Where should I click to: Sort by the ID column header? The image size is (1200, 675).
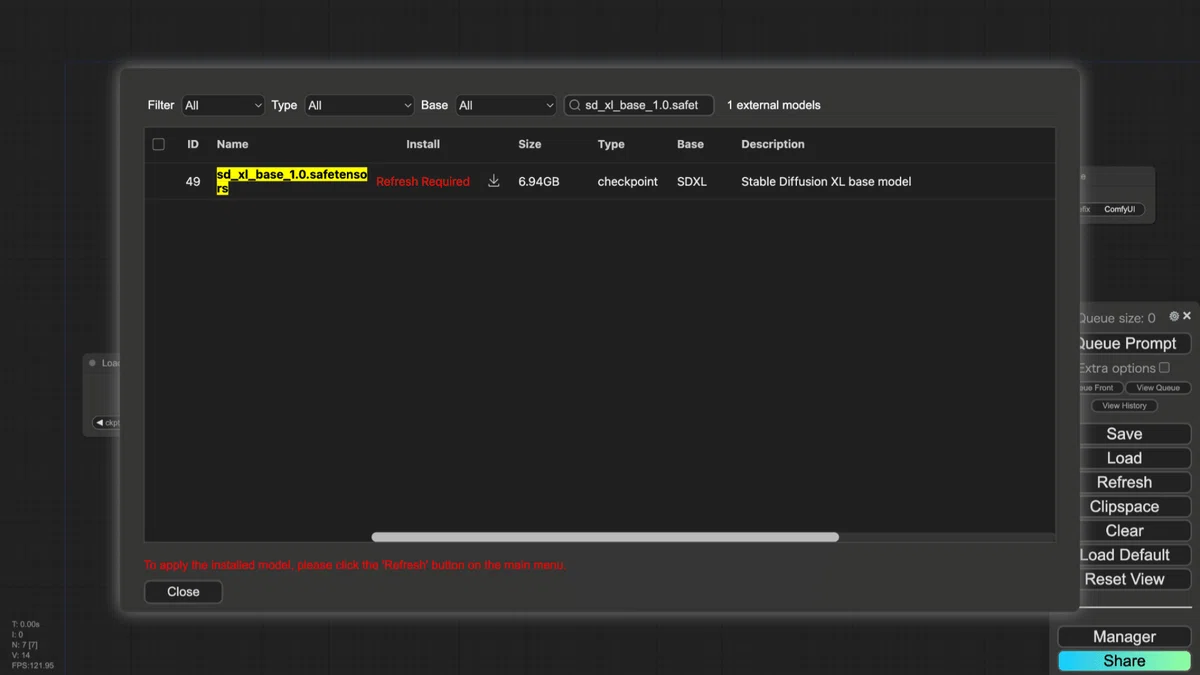(193, 144)
